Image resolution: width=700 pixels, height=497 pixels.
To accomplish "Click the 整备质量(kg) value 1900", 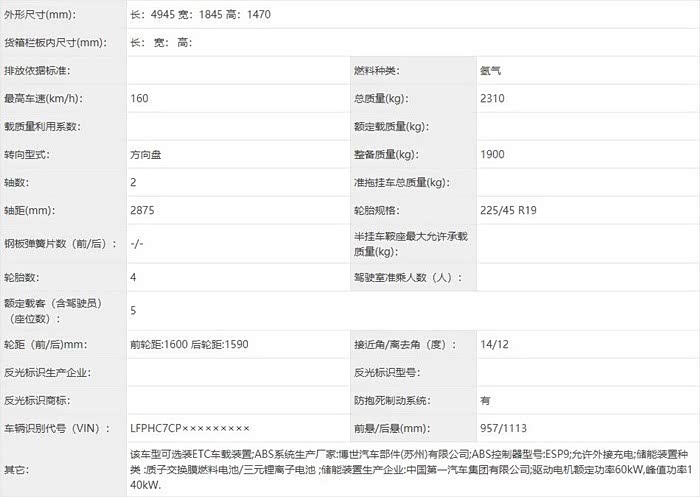I will pyautogui.click(x=492, y=155).
